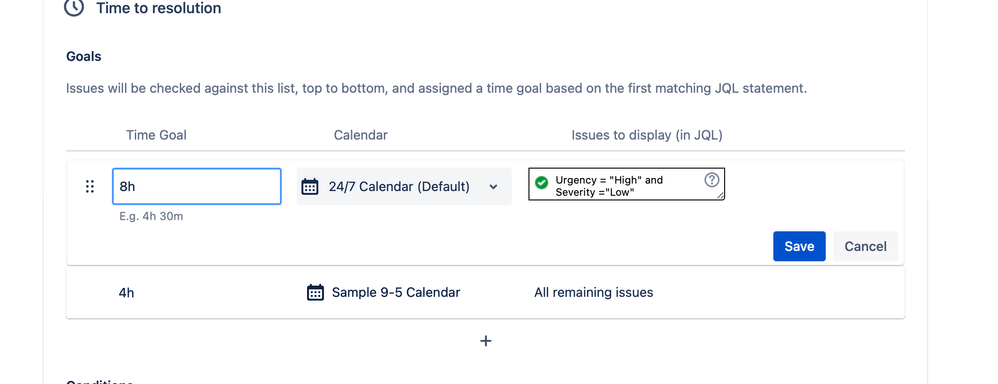Expand the calendar list via the chevron arrow

pyautogui.click(x=493, y=187)
